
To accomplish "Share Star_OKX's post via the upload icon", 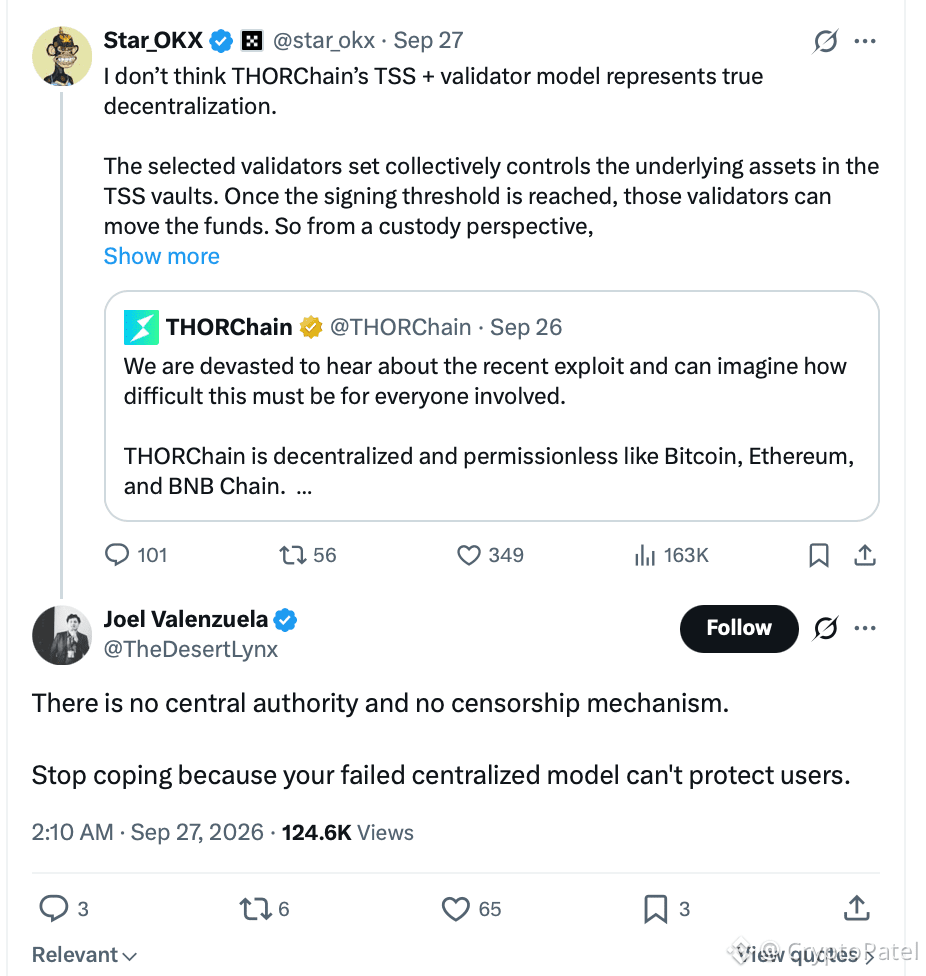I will click(865, 555).
